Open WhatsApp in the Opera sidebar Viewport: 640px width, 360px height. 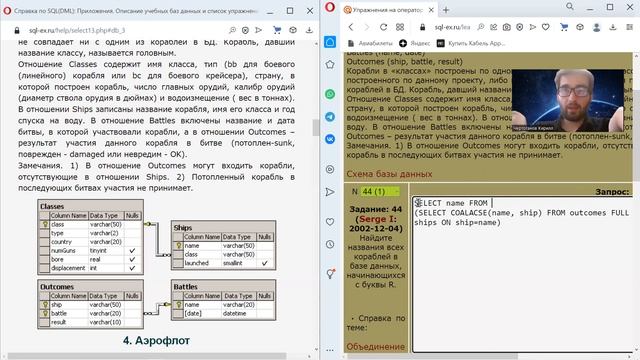pyautogui.click(x=330, y=94)
